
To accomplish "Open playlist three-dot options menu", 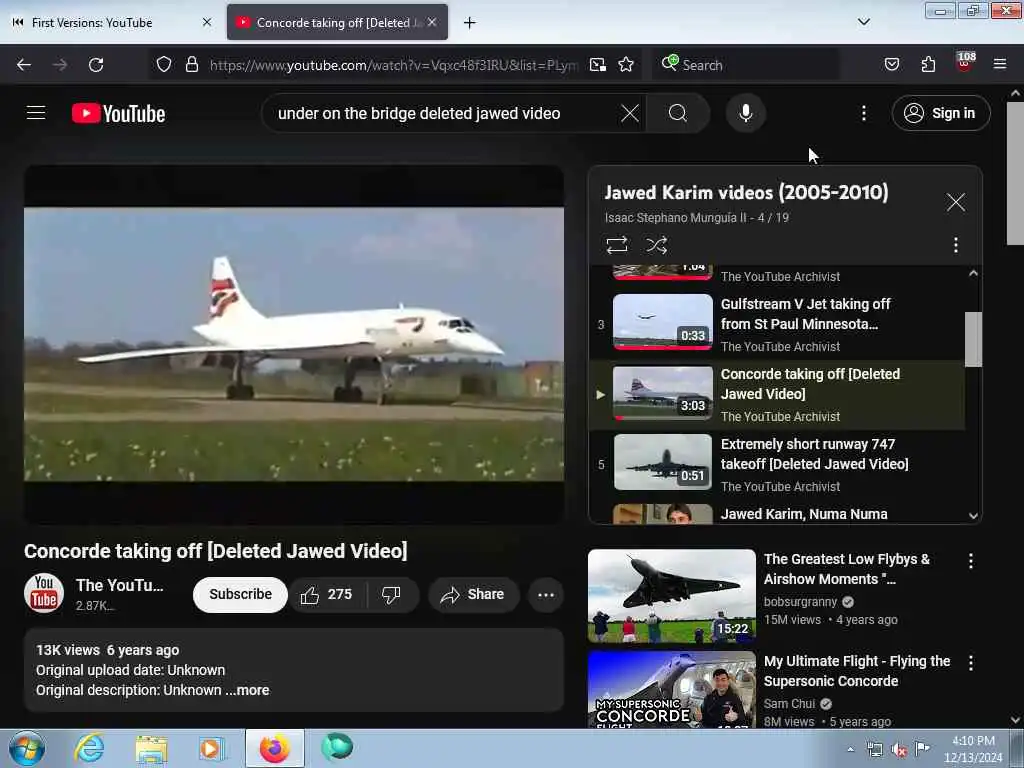I will click(955, 245).
